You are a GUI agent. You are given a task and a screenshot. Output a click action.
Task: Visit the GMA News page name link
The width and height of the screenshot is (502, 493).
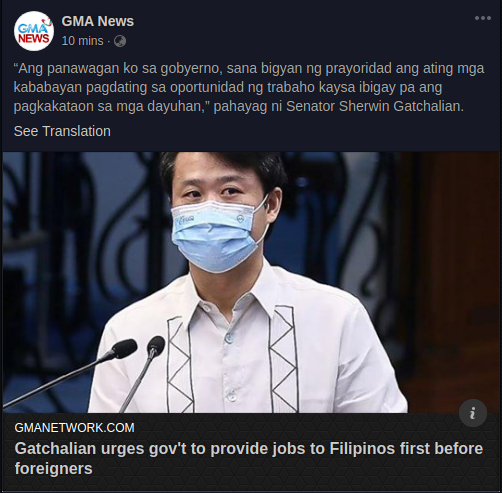(x=98, y=21)
